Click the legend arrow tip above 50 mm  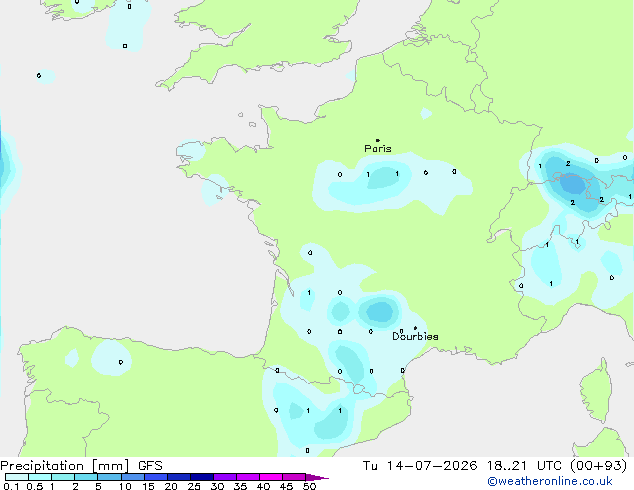pyautogui.click(x=317, y=477)
